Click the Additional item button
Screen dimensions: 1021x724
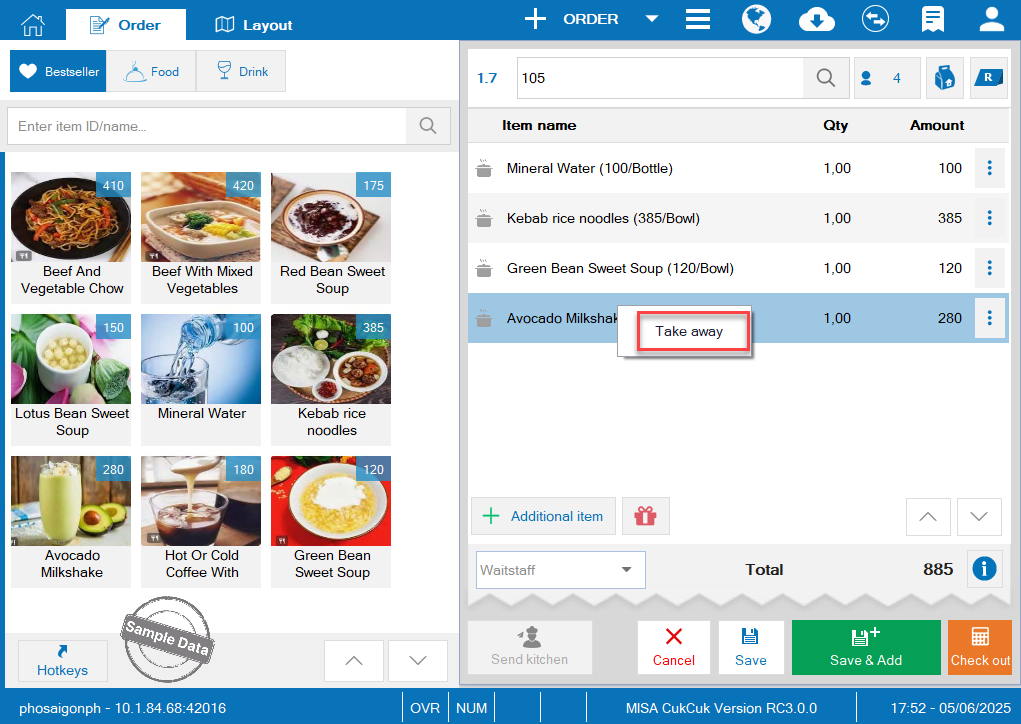[543, 516]
